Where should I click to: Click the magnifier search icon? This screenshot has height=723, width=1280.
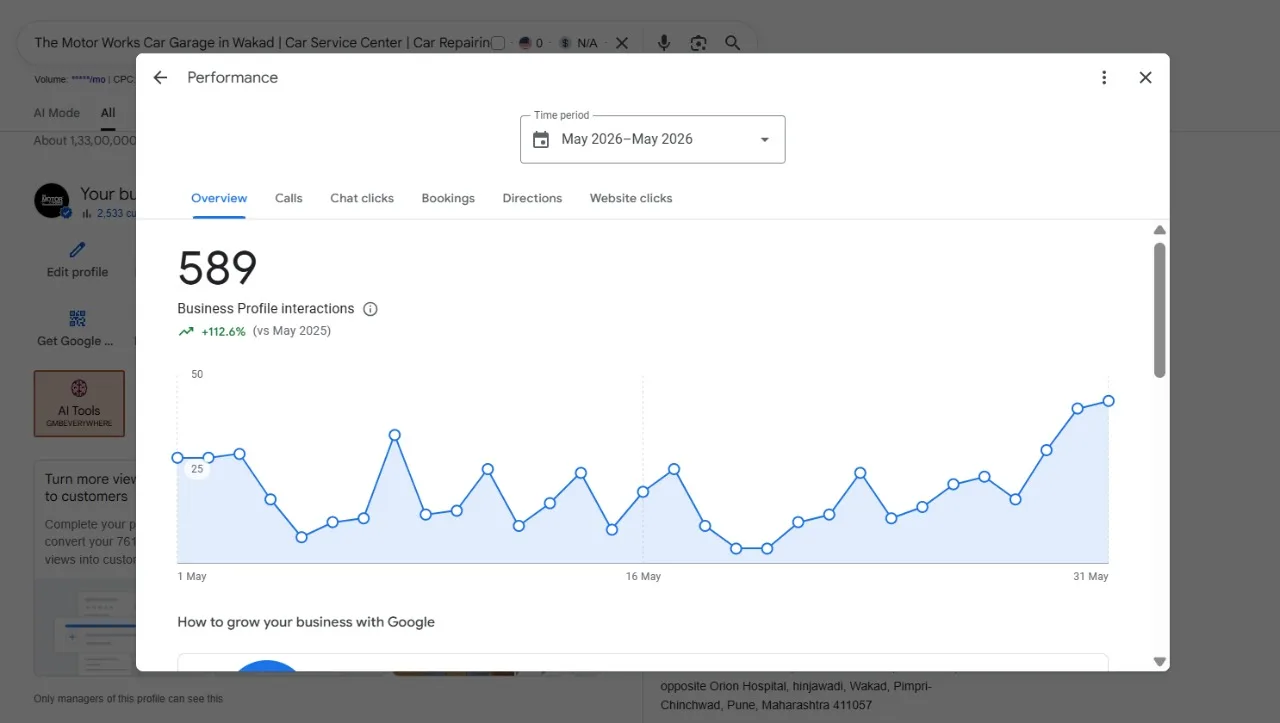pos(733,43)
